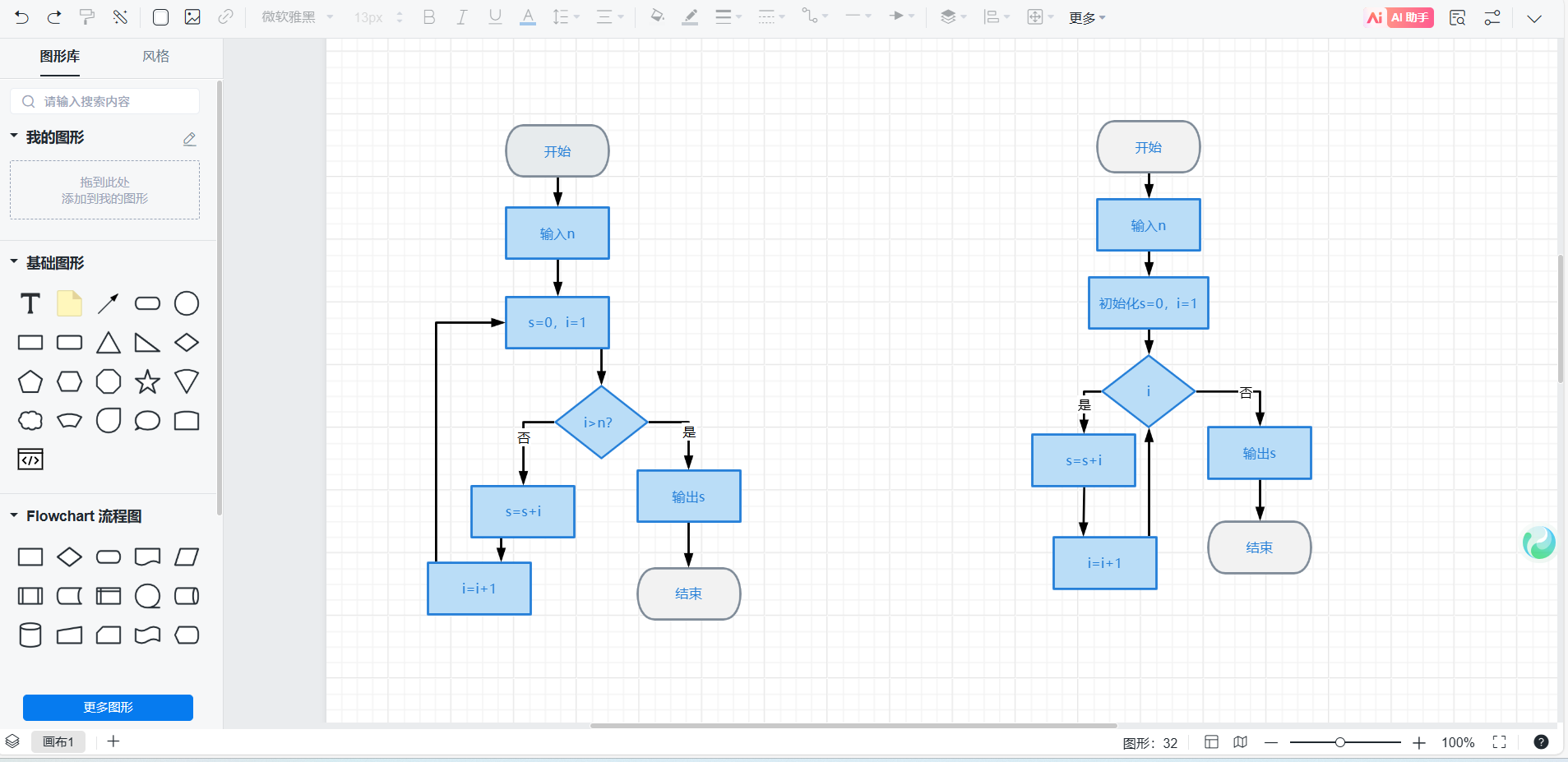The image size is (1568, 762).
Task: Open the font family dropdown 微软雅黑
Action: pos(298,17)
